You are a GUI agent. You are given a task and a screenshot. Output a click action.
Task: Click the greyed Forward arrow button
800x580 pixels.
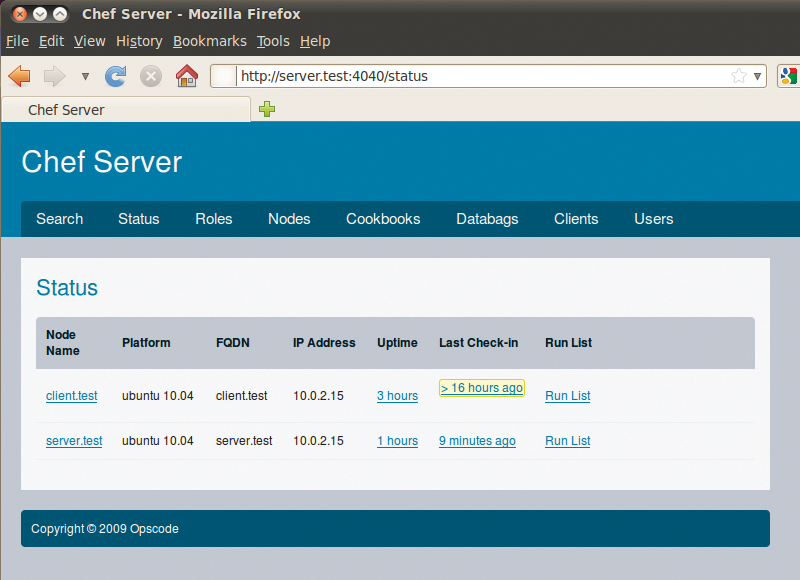55,76
